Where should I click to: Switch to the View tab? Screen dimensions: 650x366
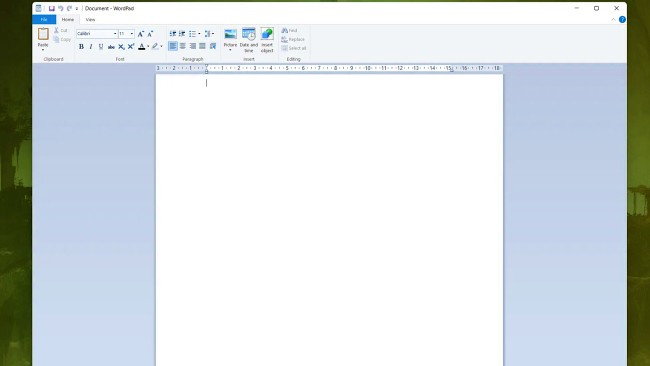point(90,19)
